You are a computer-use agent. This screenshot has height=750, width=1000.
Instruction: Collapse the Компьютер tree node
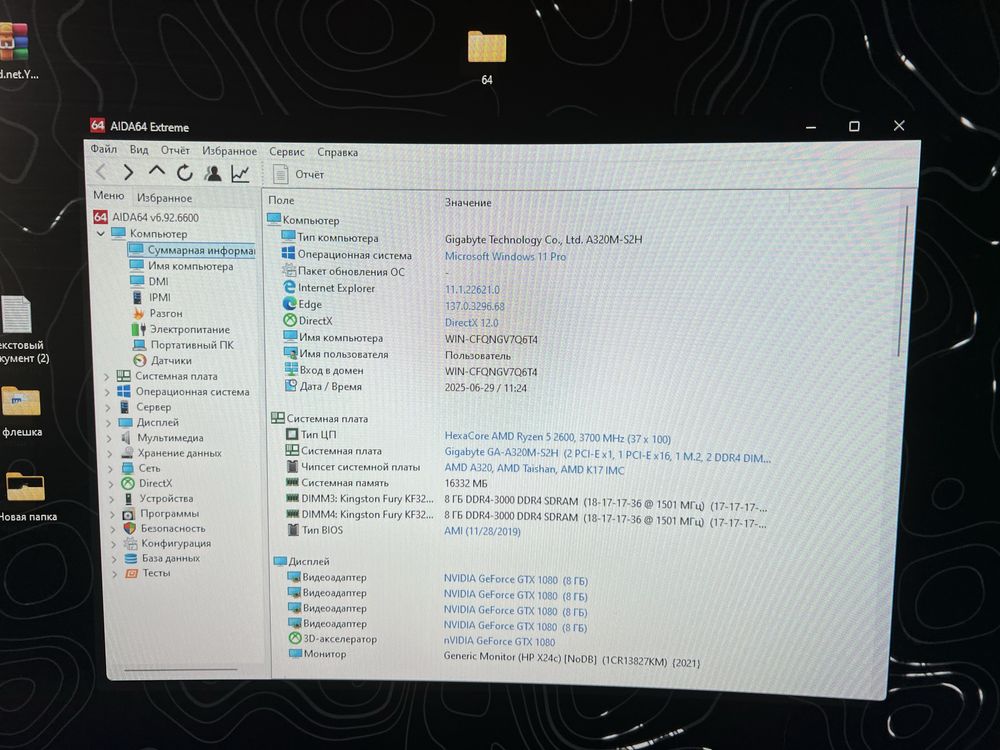pos(100,233)
